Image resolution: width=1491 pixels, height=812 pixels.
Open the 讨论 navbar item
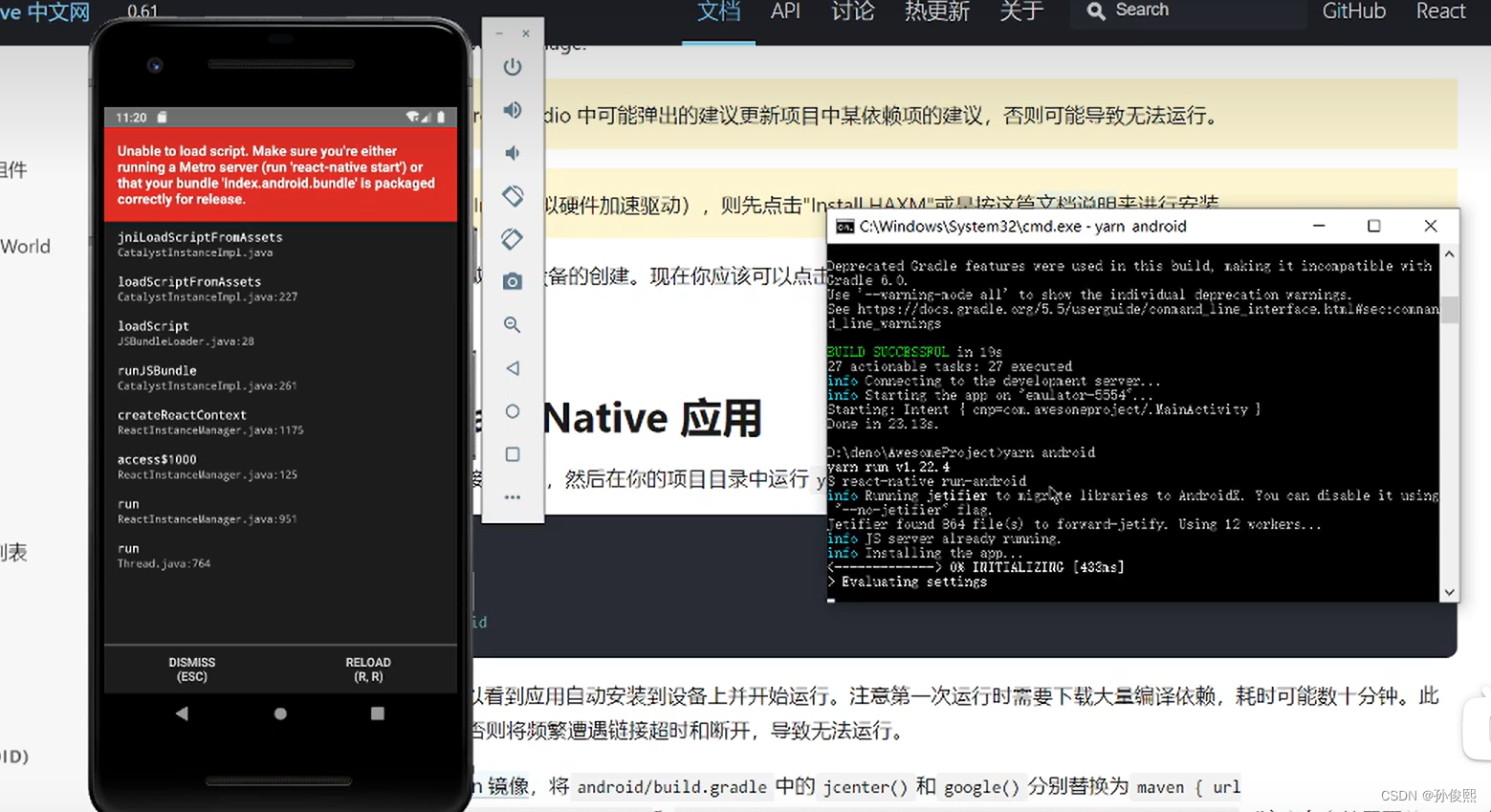pyautogui.click(x=852, y=11)
